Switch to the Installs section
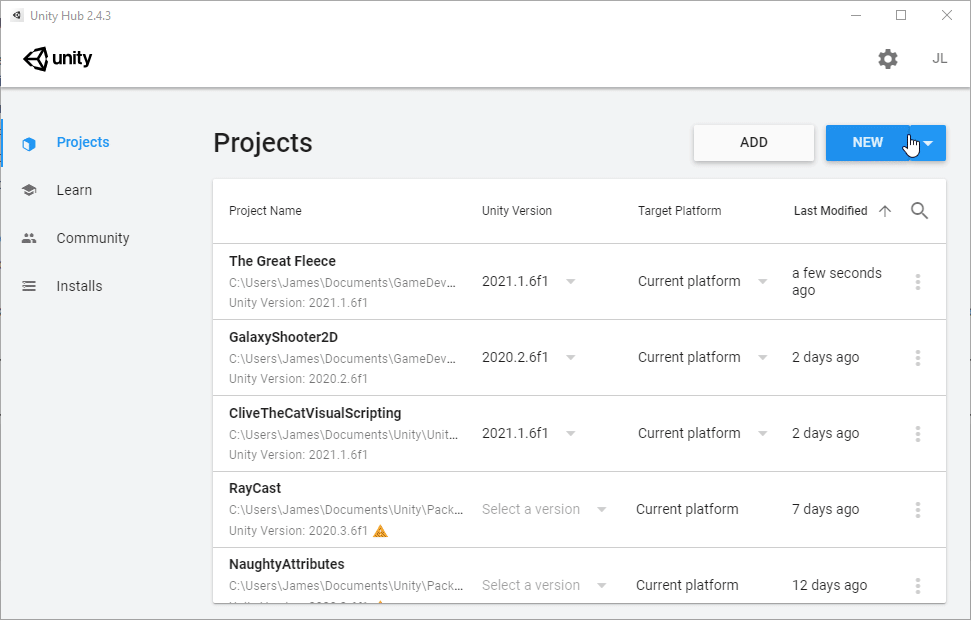The width and height of the screenshot is (971, 620). pyautogui.click(x=79, y=286)
